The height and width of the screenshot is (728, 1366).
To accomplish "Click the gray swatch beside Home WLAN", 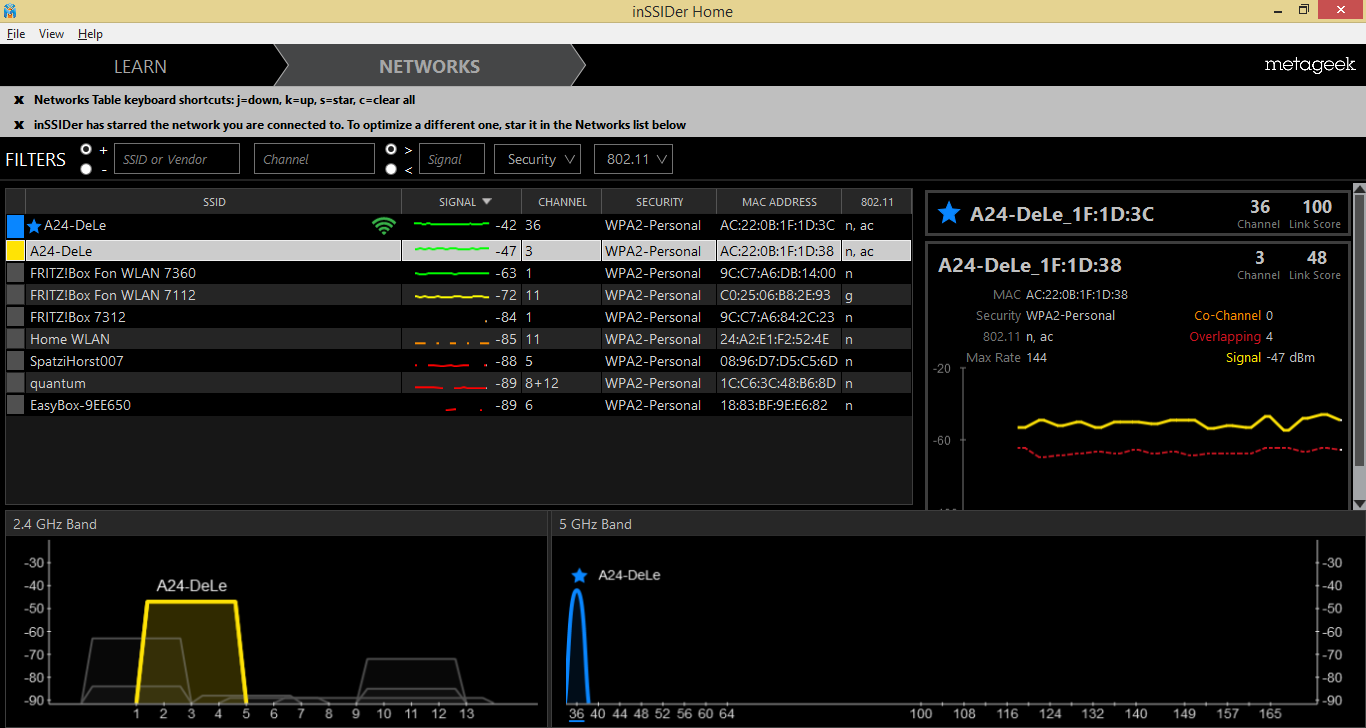I will click(x=15, y=339).
